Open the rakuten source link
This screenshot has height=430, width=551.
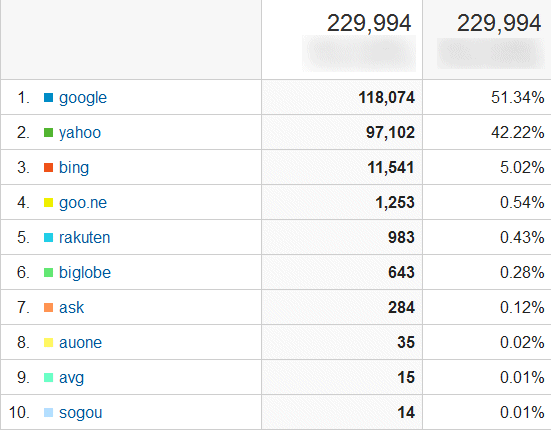[x=84, y=237]
